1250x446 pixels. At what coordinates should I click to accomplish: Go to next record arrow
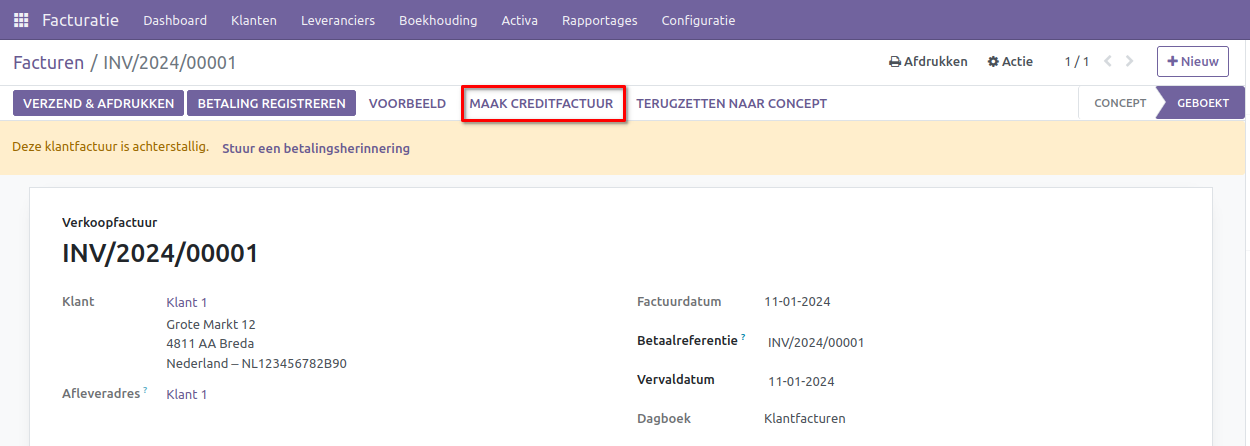coord(1130,62)
